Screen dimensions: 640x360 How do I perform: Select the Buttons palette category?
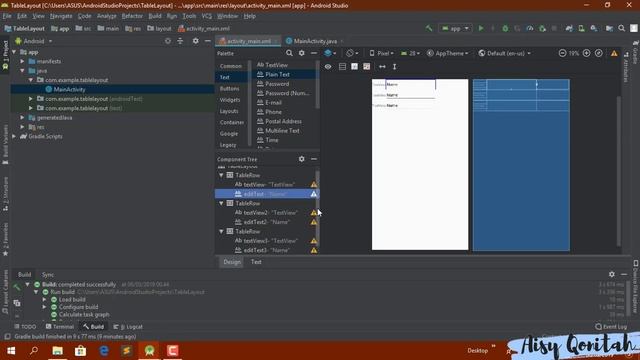[x=229, y=88]
